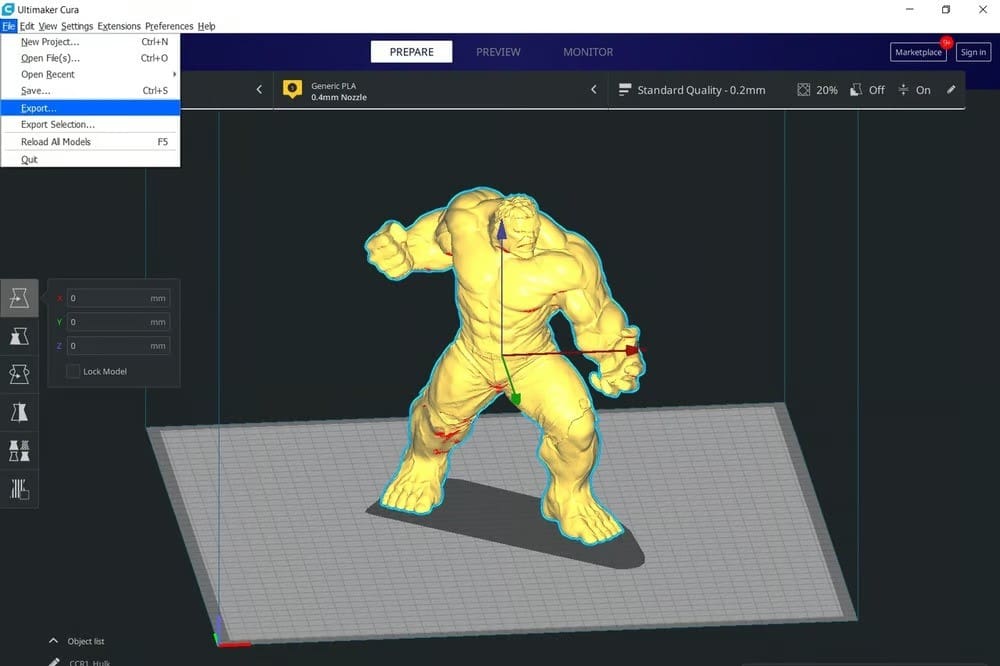Open the Marketplace button

tap(918, 52)
